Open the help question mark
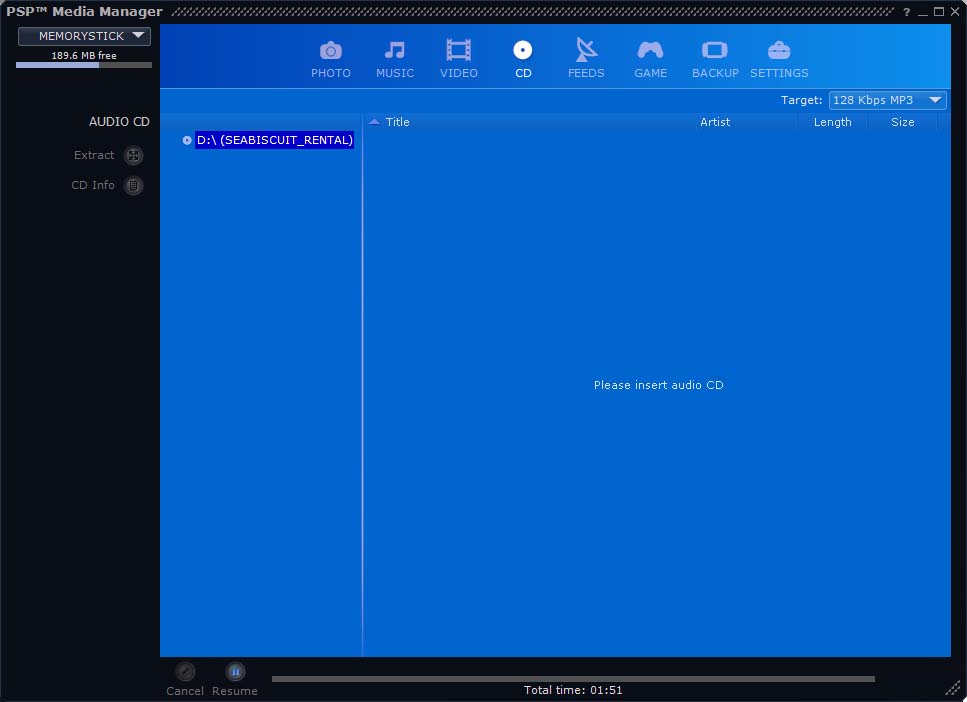 click(x=907, y=12)
